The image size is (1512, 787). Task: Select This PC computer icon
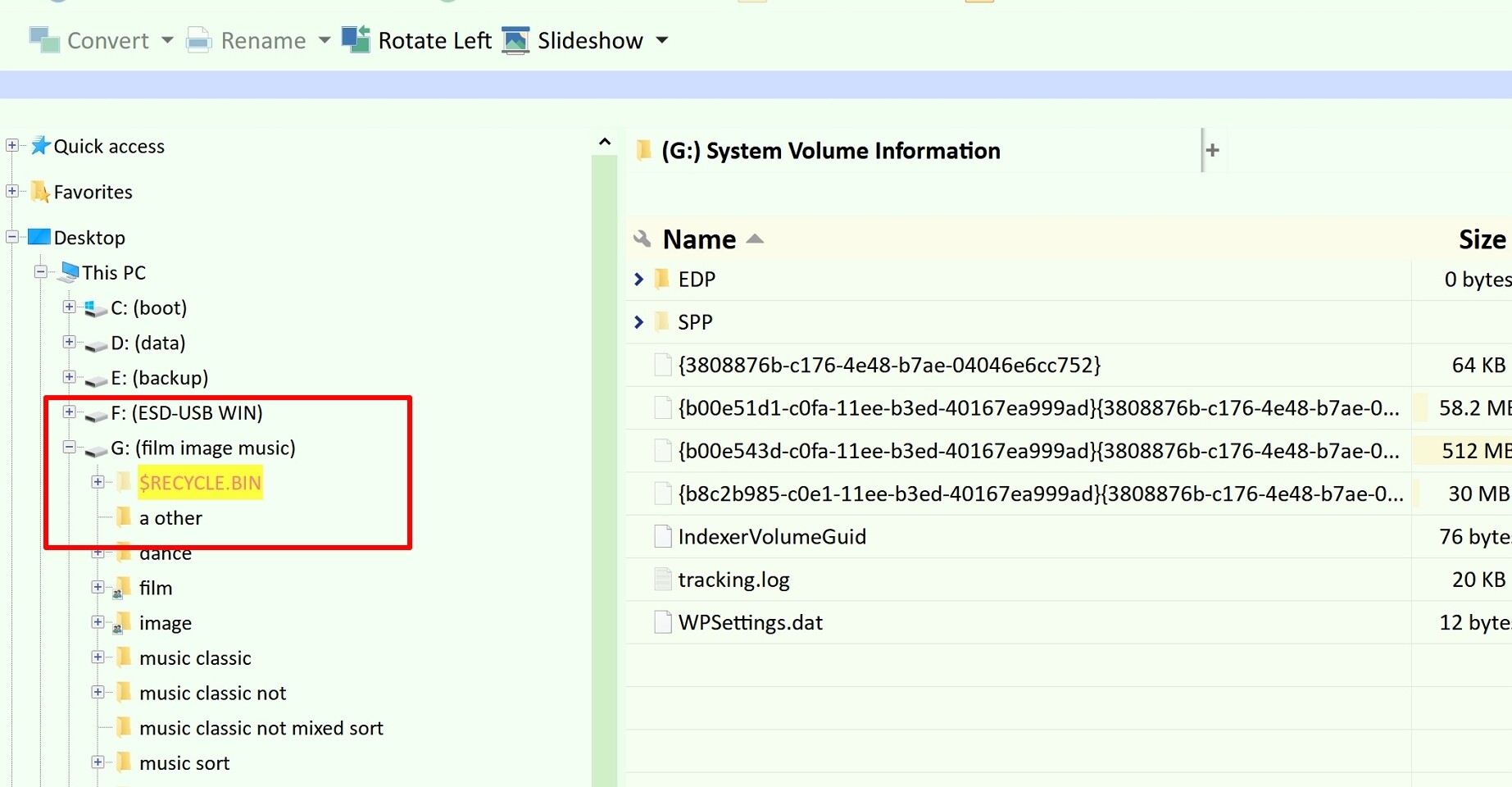click(x=69, y=272)
